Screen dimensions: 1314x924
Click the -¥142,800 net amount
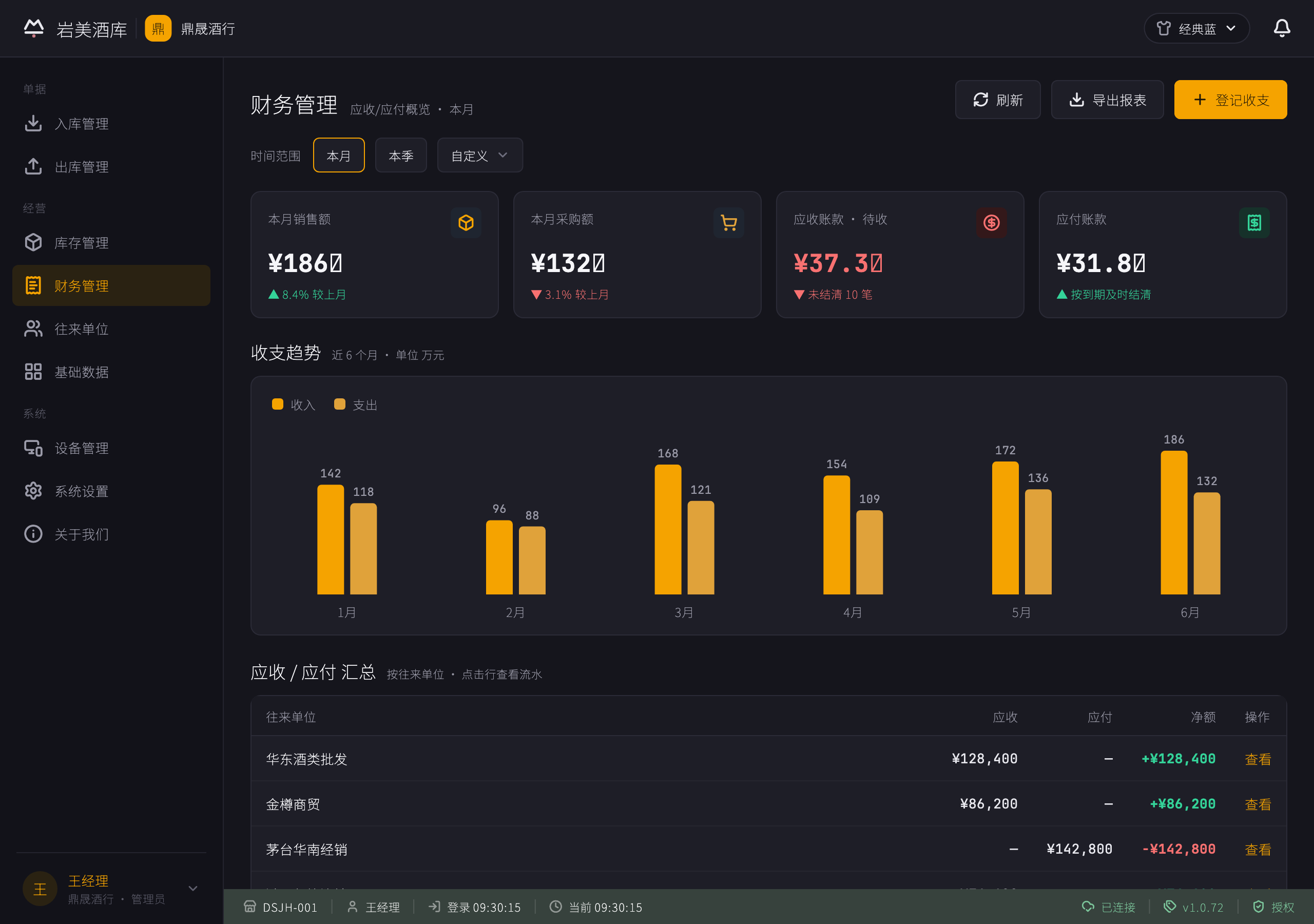click(x=1178, y=849)
